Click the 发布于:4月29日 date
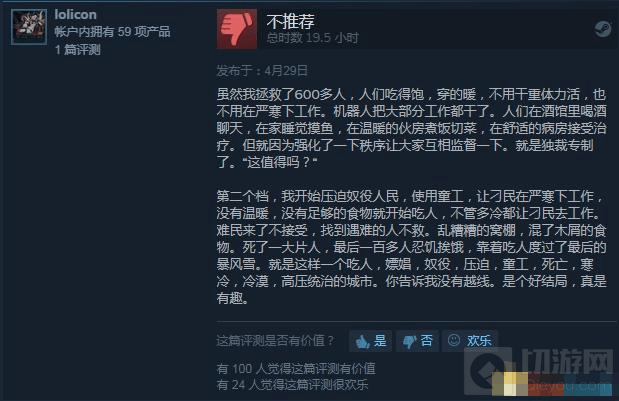 (x=262, y=71)
